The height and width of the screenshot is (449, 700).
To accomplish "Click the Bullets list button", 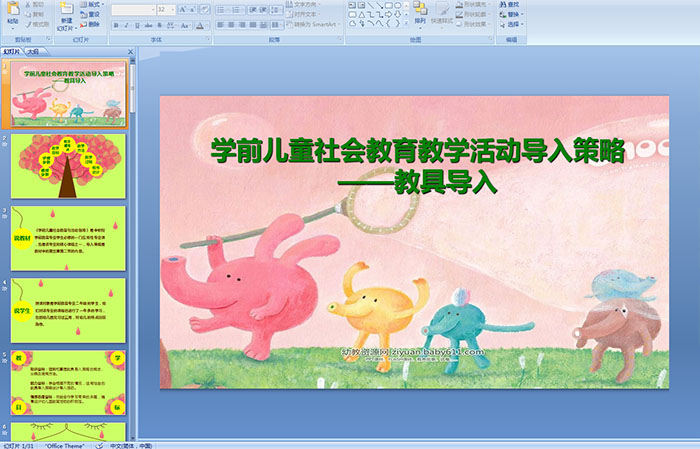I will 223,9.
